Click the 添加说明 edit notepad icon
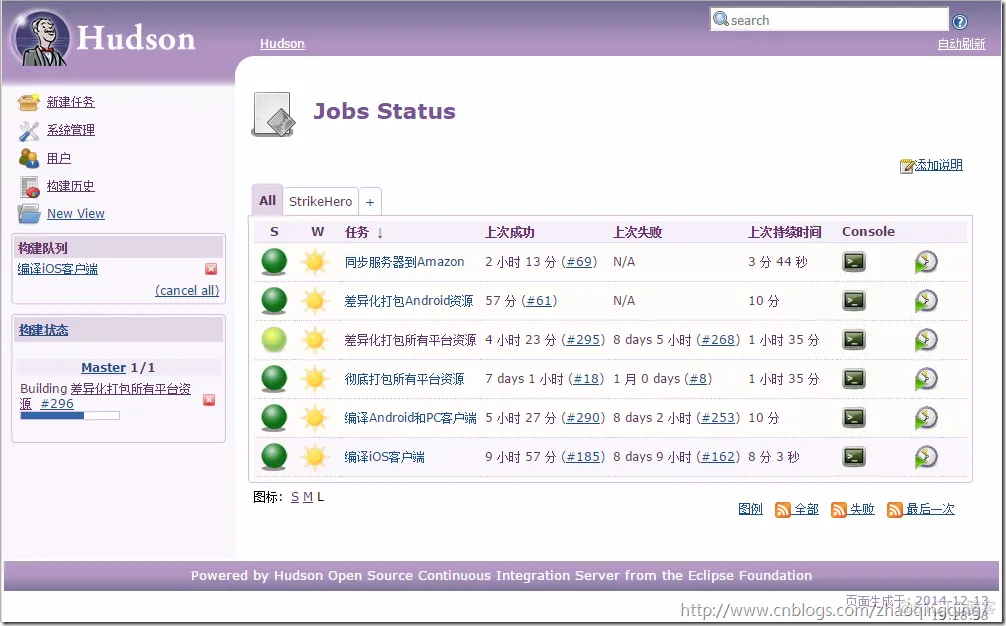1006x626 pixels. [907, 166]
